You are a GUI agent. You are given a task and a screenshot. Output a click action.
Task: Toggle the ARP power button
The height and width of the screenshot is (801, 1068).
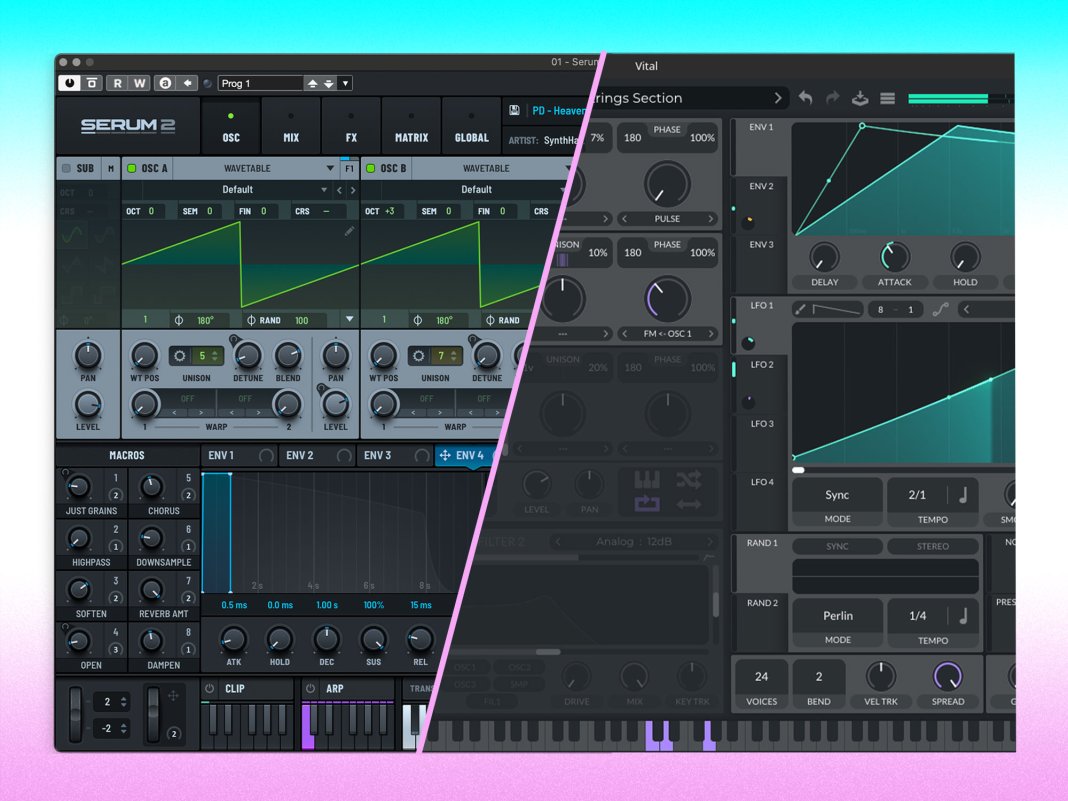point(311,689)
